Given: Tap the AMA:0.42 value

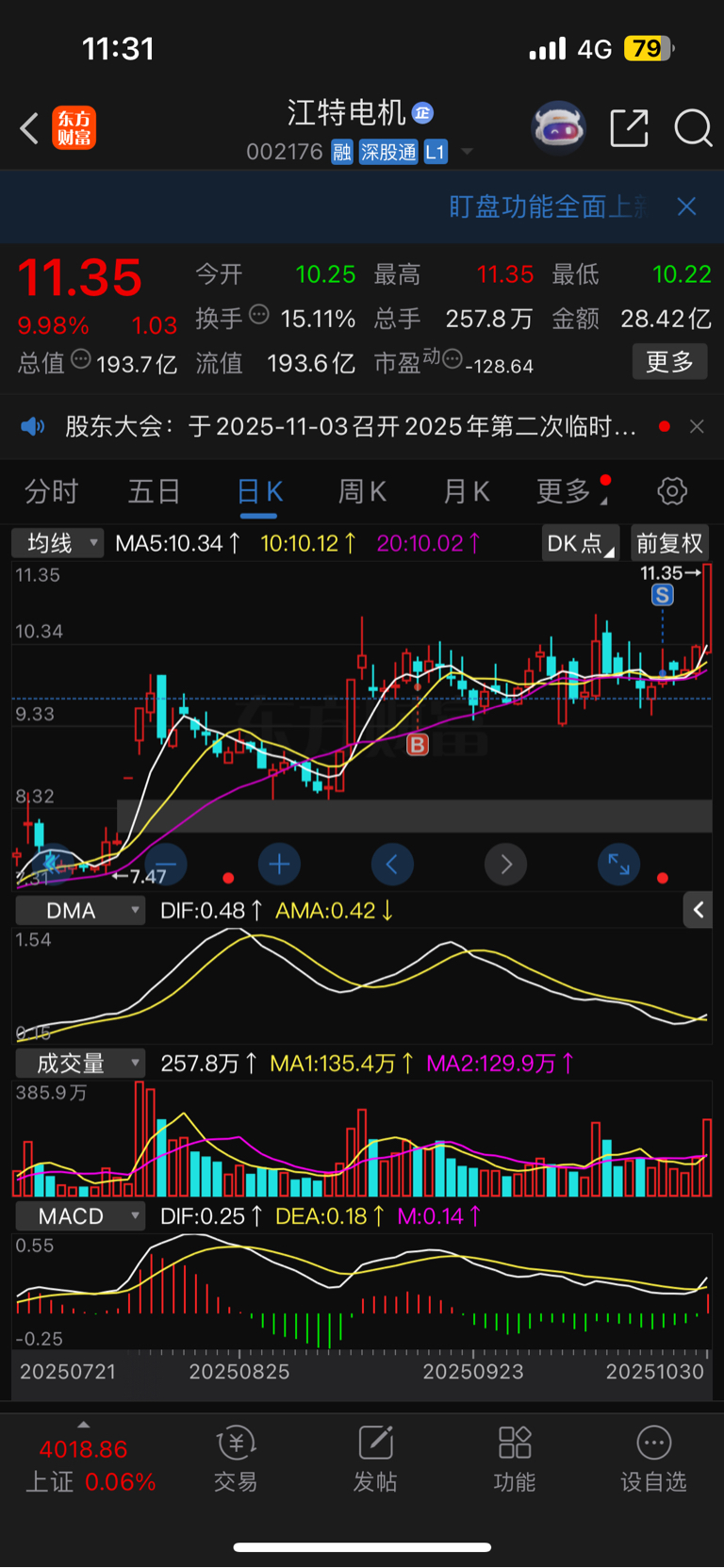Looking at the screenshot, I should (335, 911).
